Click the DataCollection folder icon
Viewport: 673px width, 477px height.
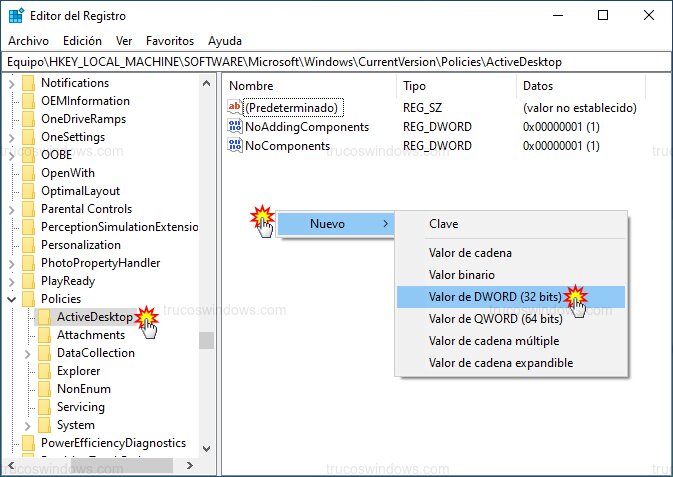click(44, 353)
